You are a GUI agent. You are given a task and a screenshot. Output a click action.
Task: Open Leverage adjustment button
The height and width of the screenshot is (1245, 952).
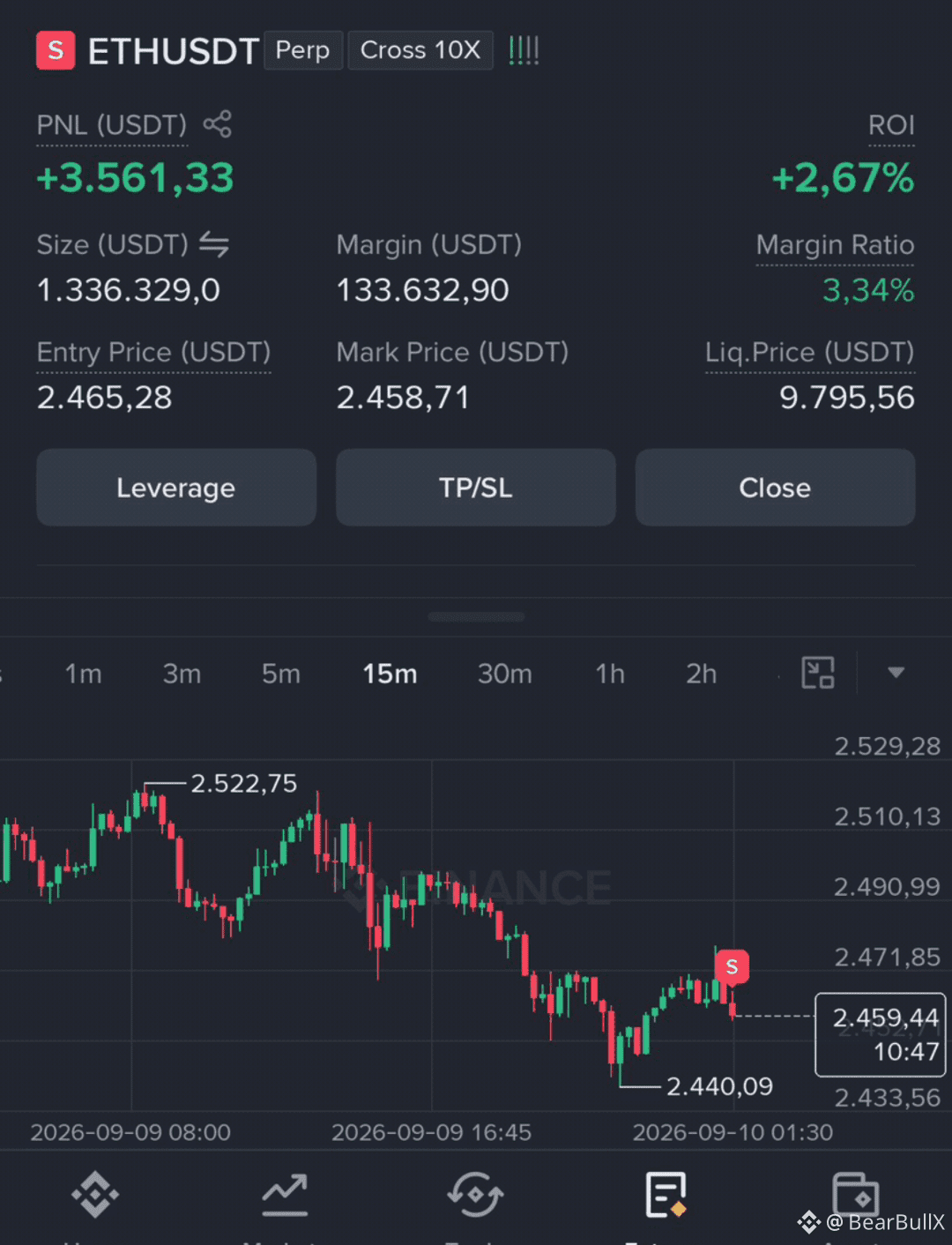click(176, 488)
